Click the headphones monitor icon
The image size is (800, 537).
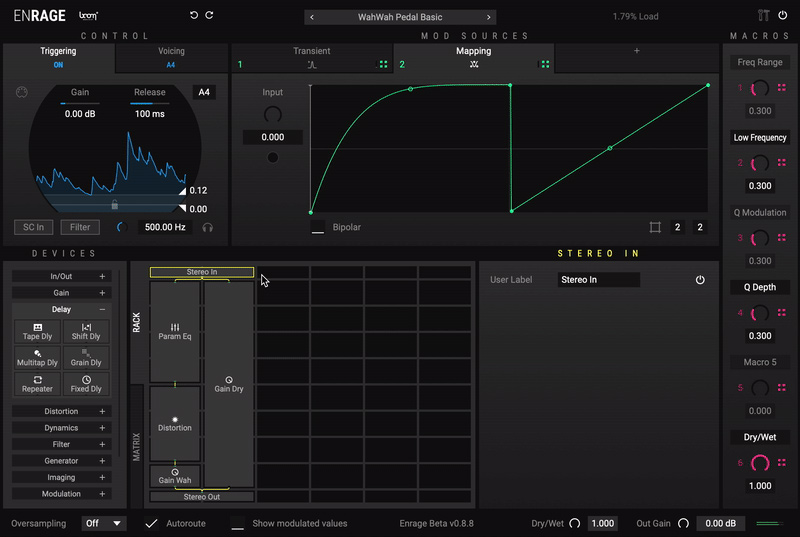207,227
